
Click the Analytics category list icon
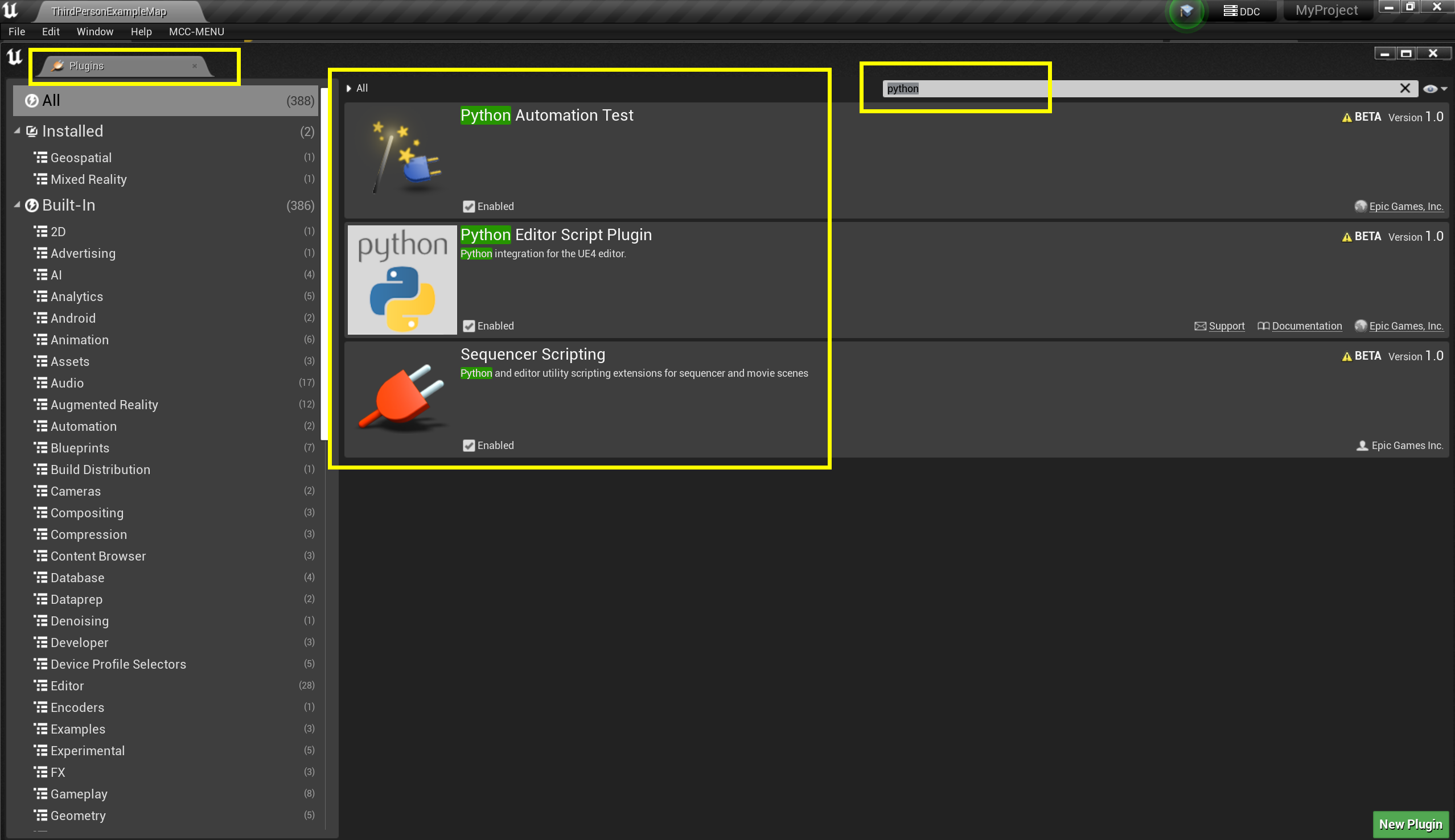40,297
